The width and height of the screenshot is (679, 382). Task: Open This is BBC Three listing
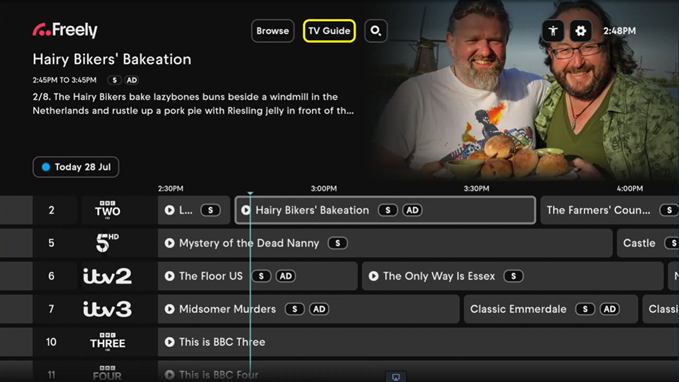tap(418, 342)
